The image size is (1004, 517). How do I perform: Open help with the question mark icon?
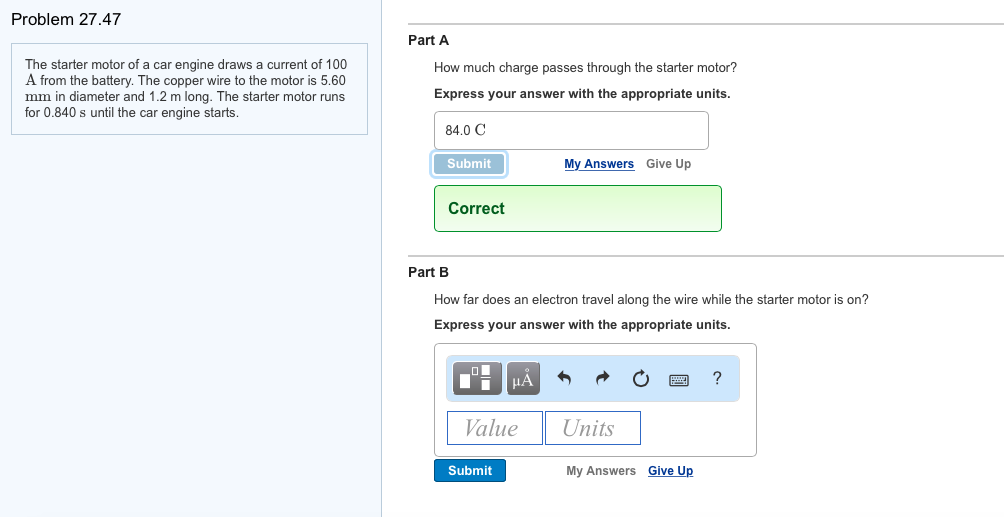pos(717,377)
